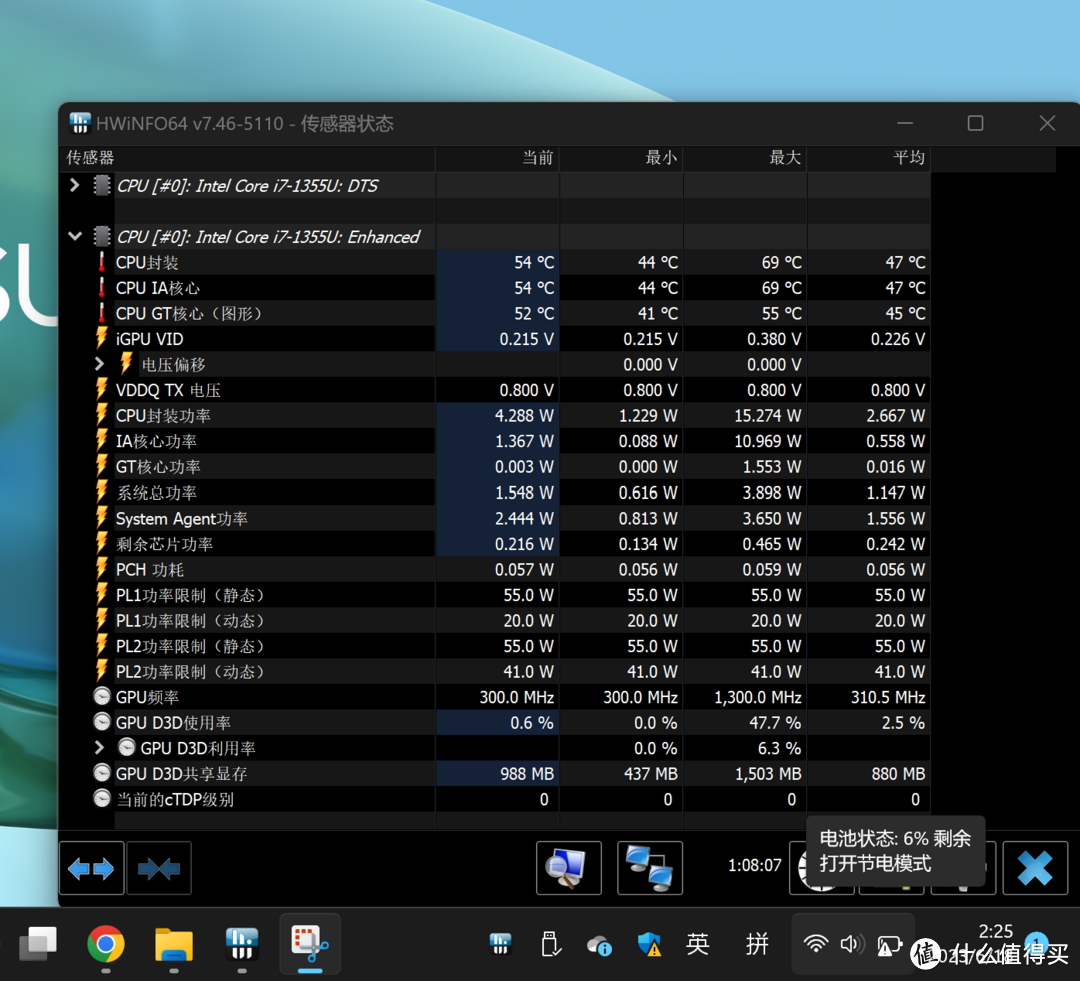Select the VDDQ TX 电压 row

[x=495, y=390]
